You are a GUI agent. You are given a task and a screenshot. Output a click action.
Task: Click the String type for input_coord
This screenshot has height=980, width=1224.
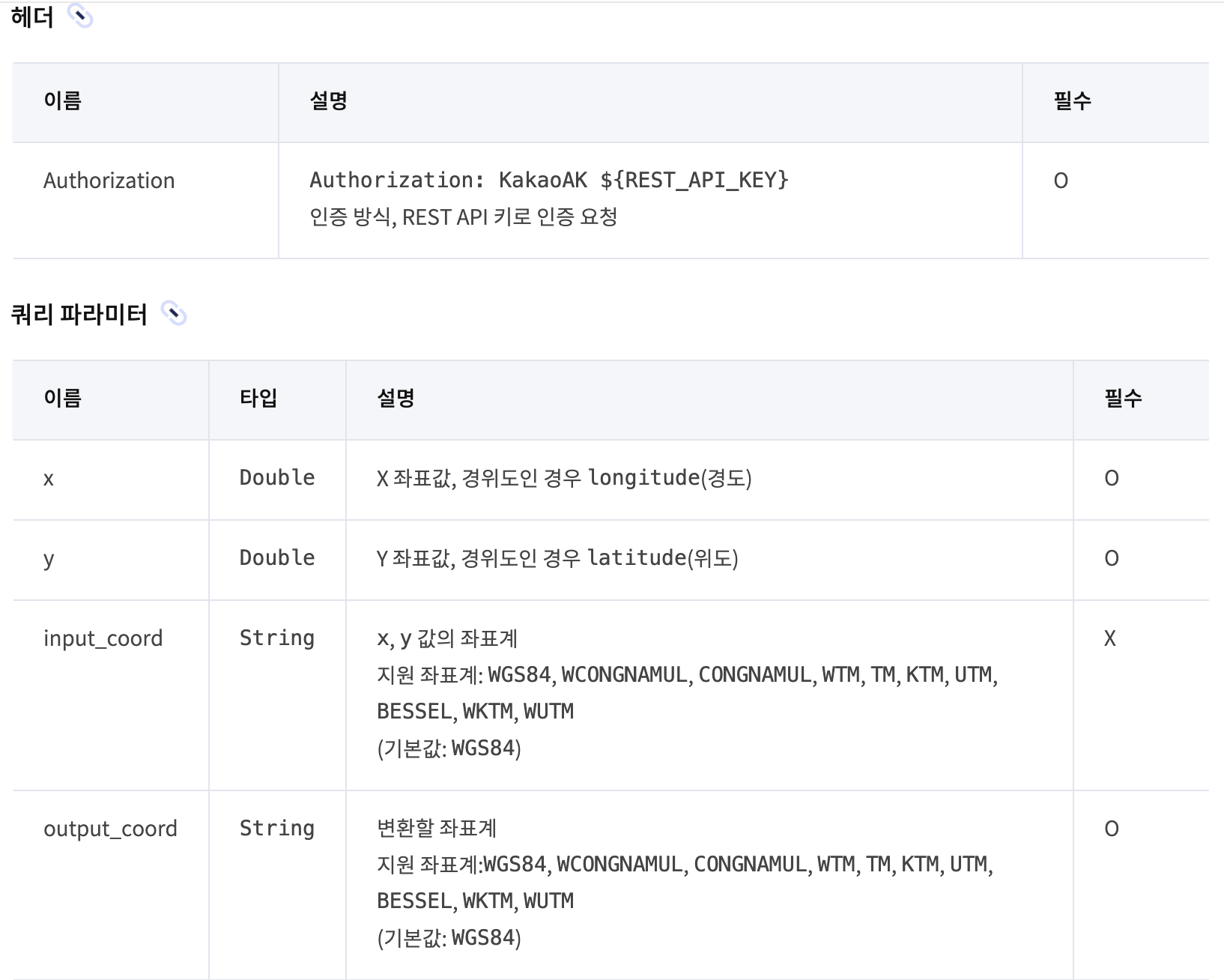point(277,638)
